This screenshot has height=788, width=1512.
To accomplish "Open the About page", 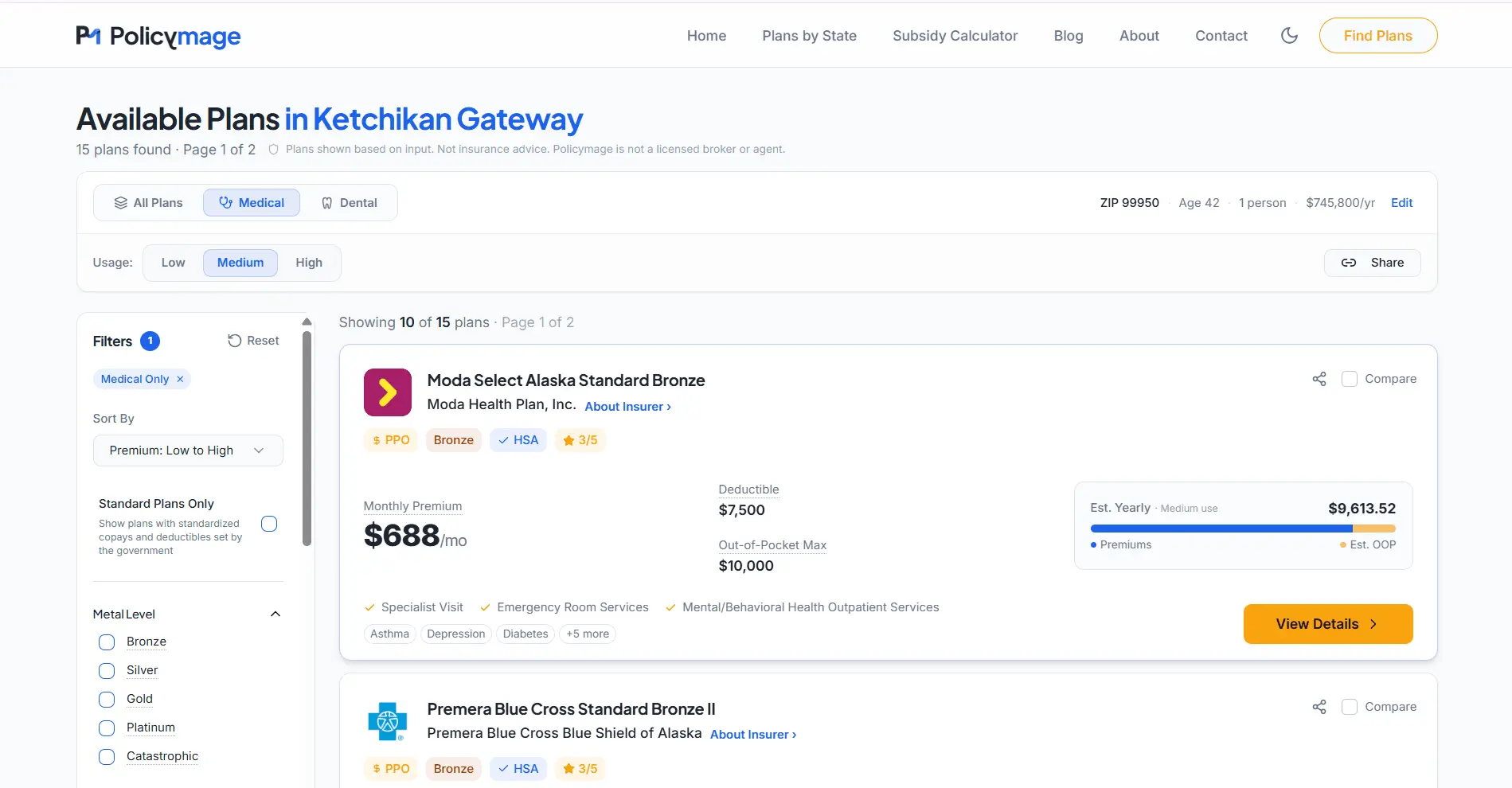I will click(1139, 36).
